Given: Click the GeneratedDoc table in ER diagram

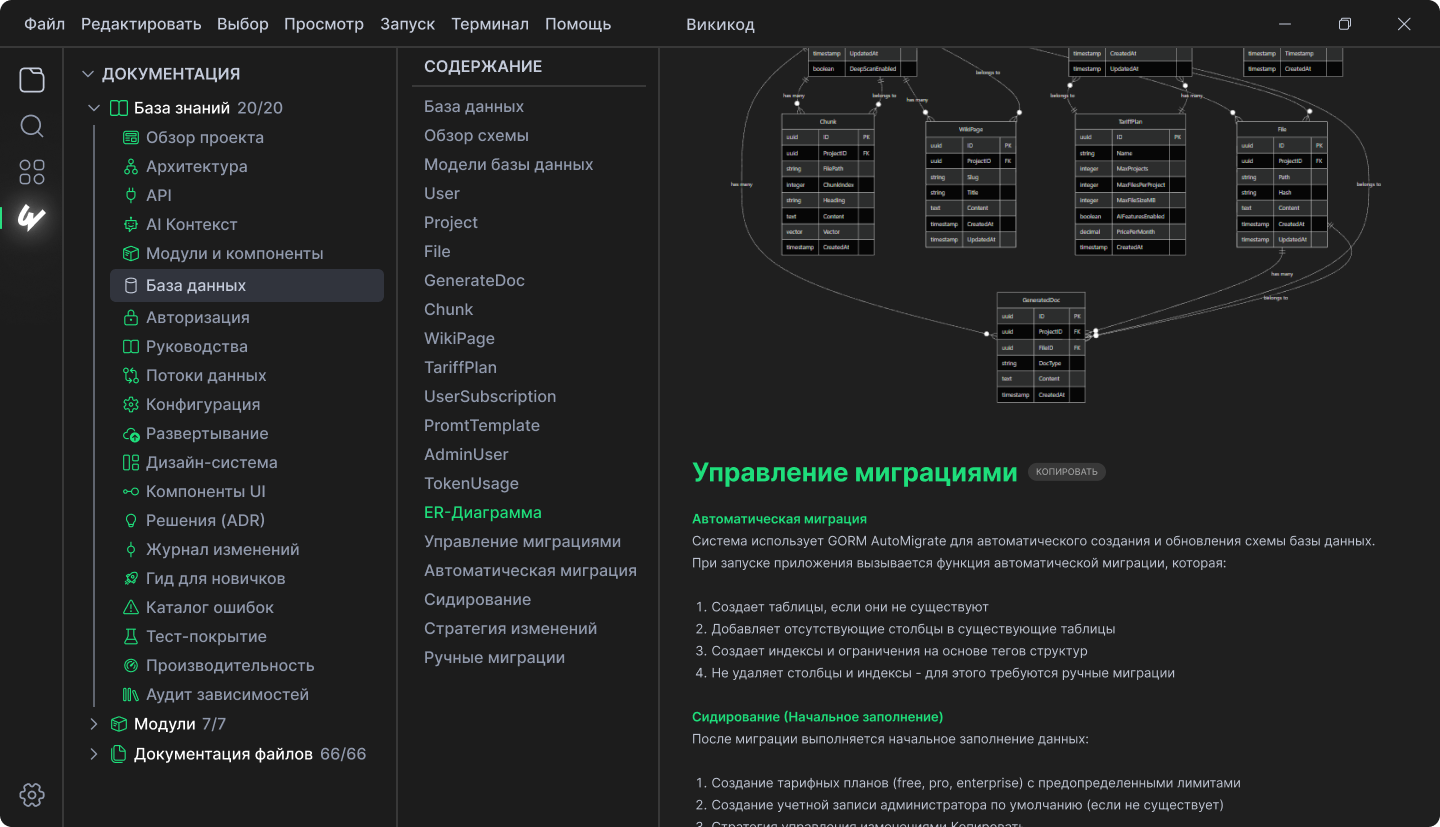Looking at the screenshot, I should pyautogui.click(x=1040, y=347).
